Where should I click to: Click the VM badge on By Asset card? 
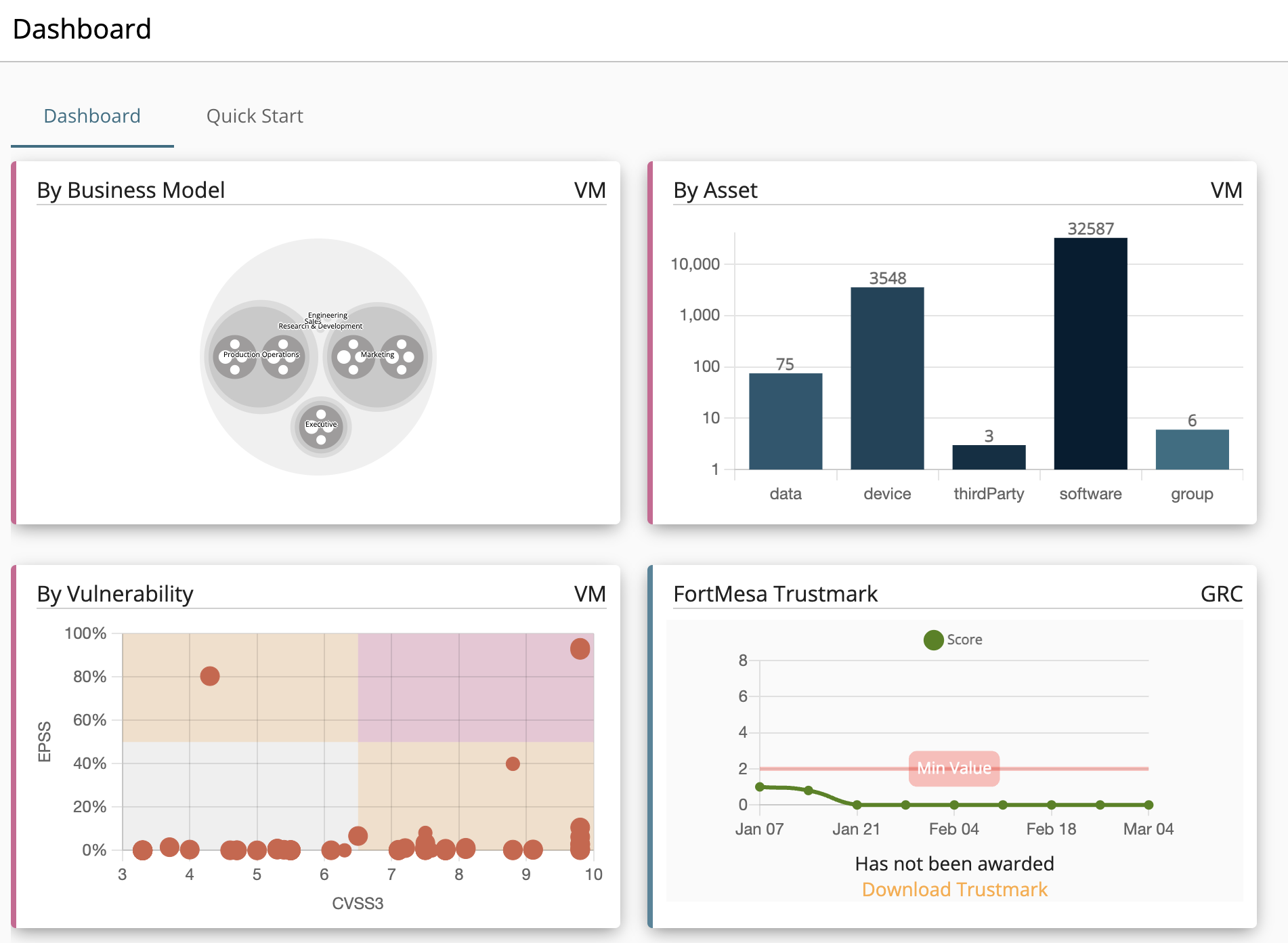point(1227,191)
